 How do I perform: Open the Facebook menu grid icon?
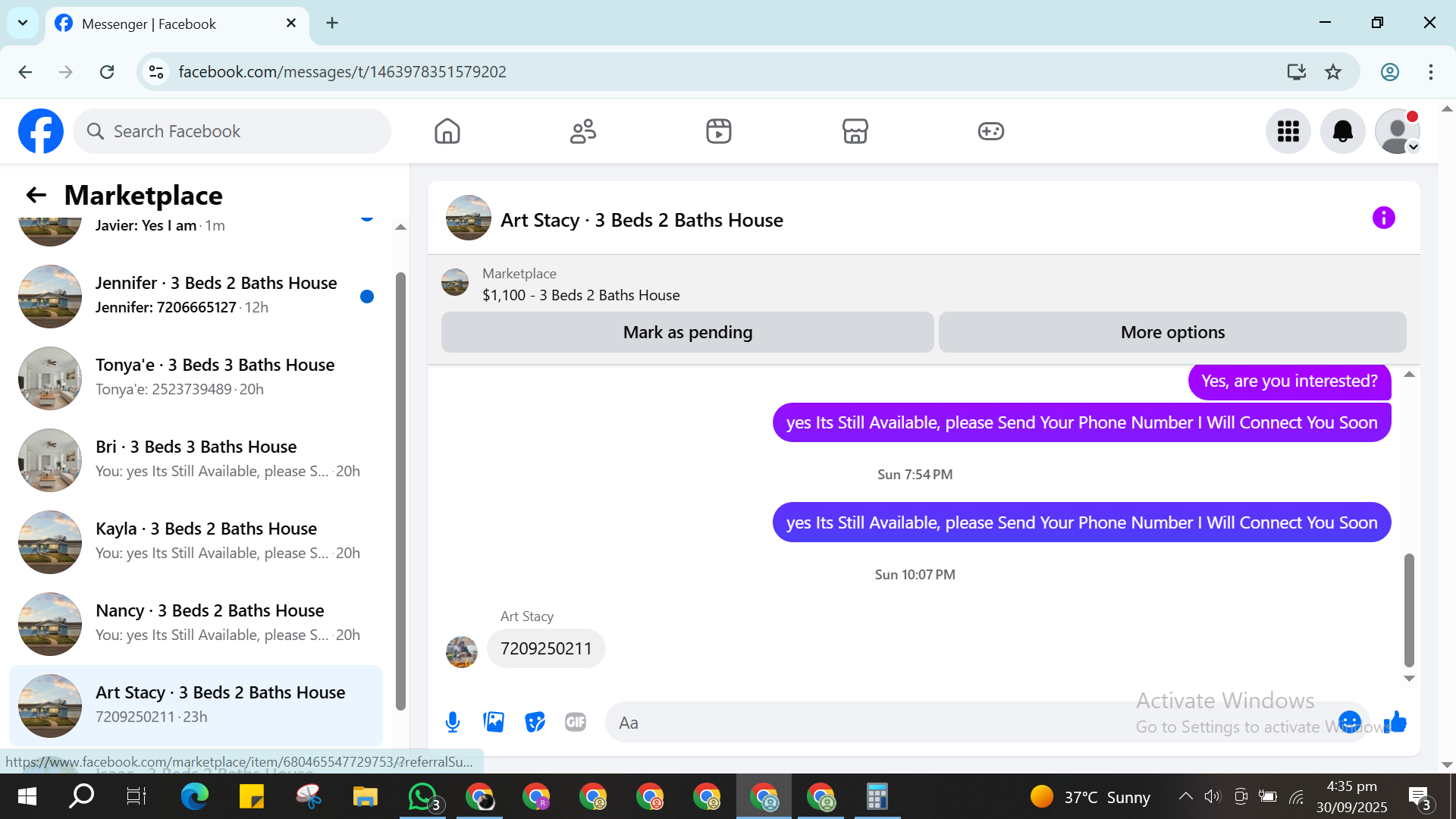point(1288,131)
